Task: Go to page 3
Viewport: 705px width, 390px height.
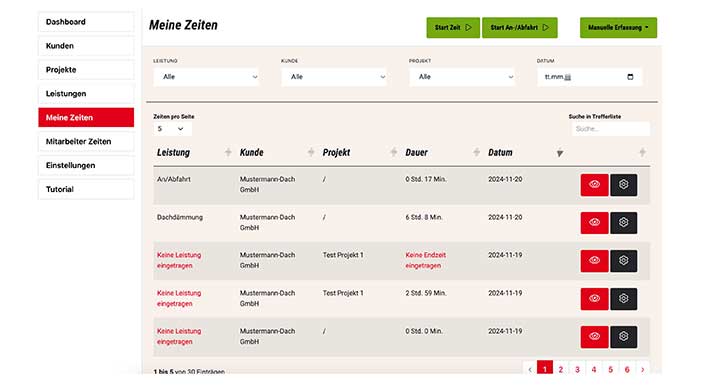Action: click(577, 369)
